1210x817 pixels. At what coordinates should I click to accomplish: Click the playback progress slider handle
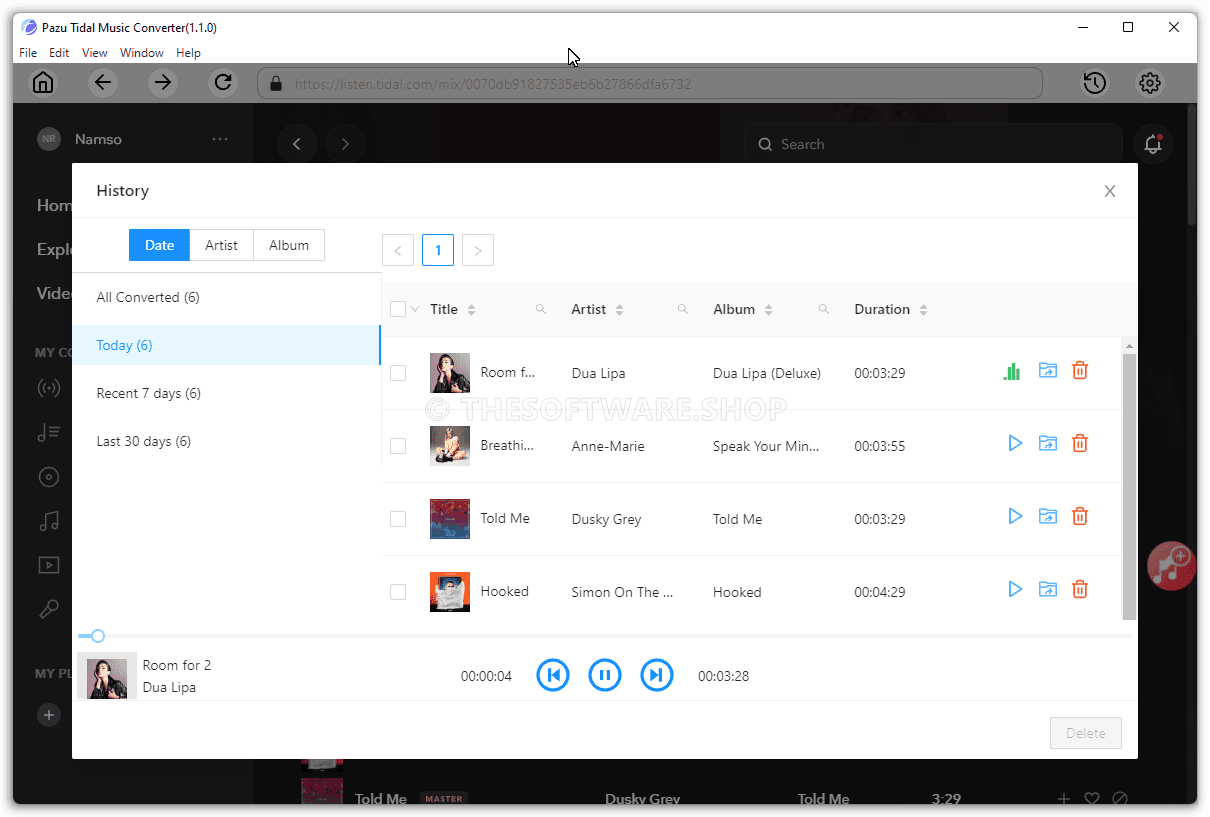pyautogui.click(x=98, y=636)
